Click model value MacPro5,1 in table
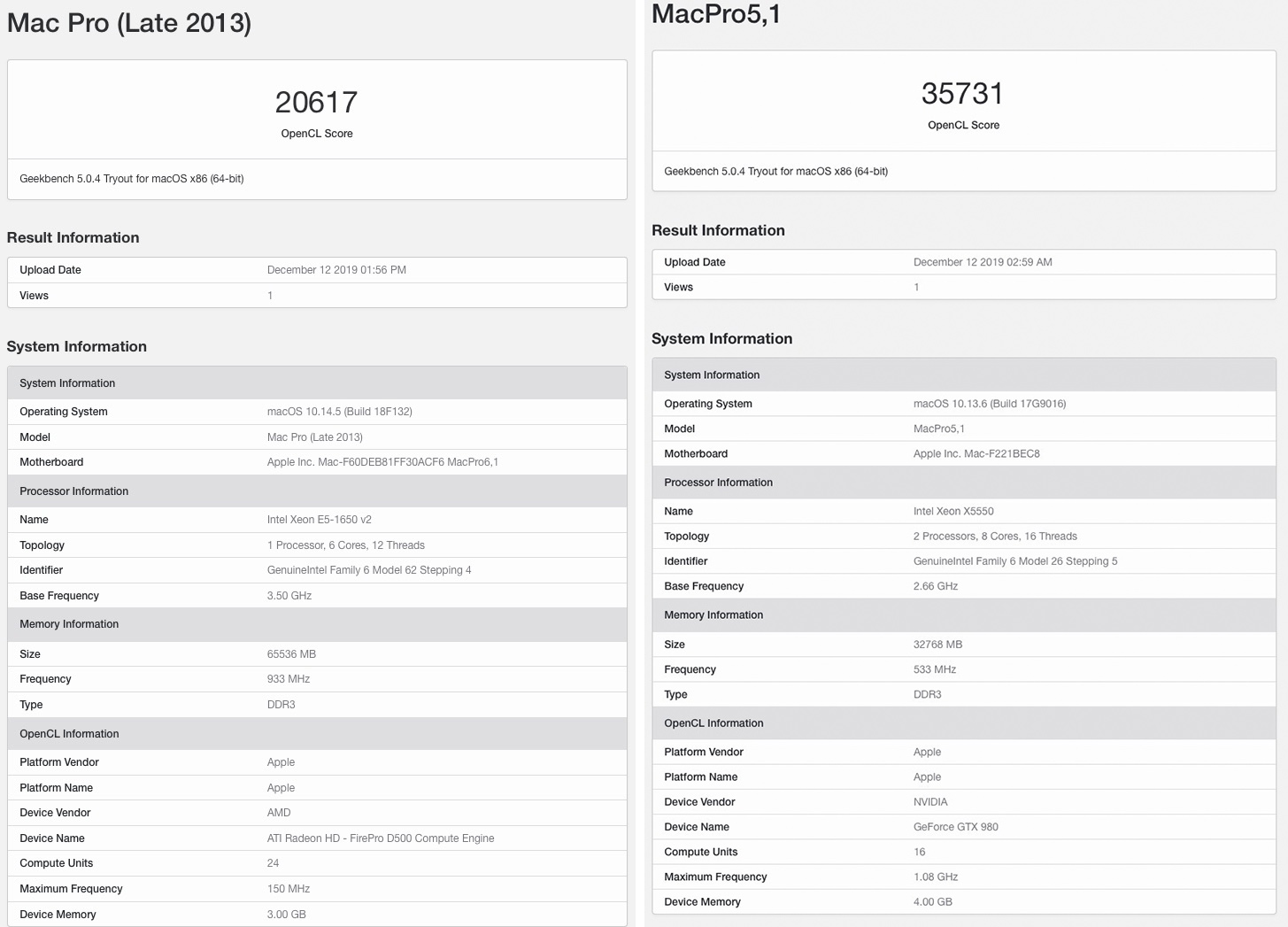Screen dimensions: 1288x927 939,429
